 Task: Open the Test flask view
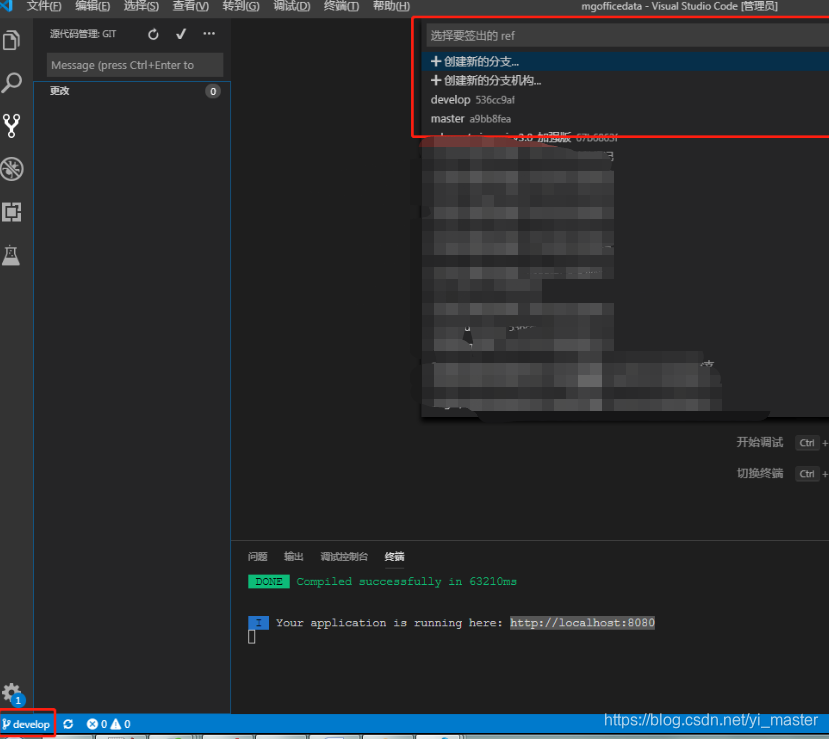(x=11, y=255)
